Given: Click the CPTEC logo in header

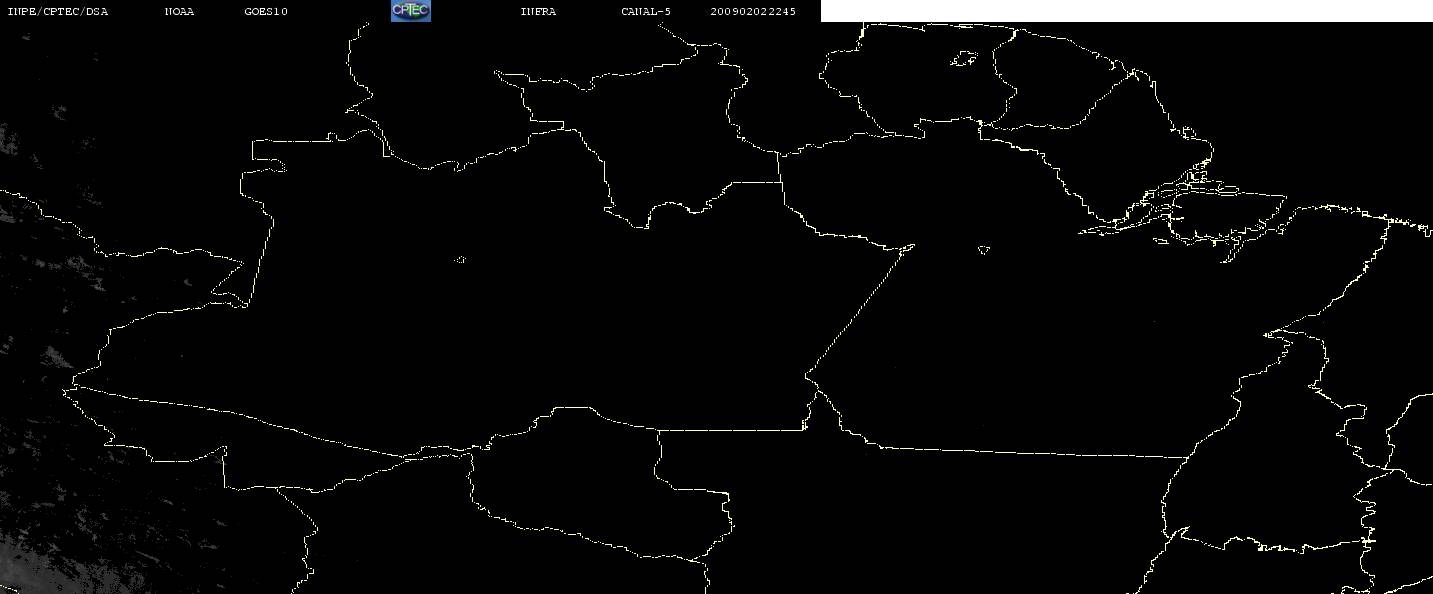Looking at the screenshot, I should [x=411, y=11].
